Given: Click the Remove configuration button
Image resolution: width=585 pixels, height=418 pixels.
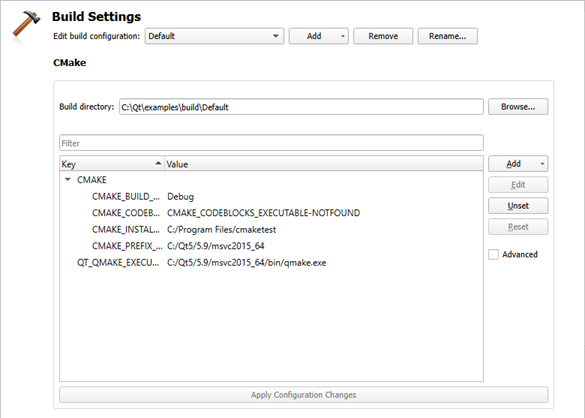Looking at the screenshot, I should point(383,36).
